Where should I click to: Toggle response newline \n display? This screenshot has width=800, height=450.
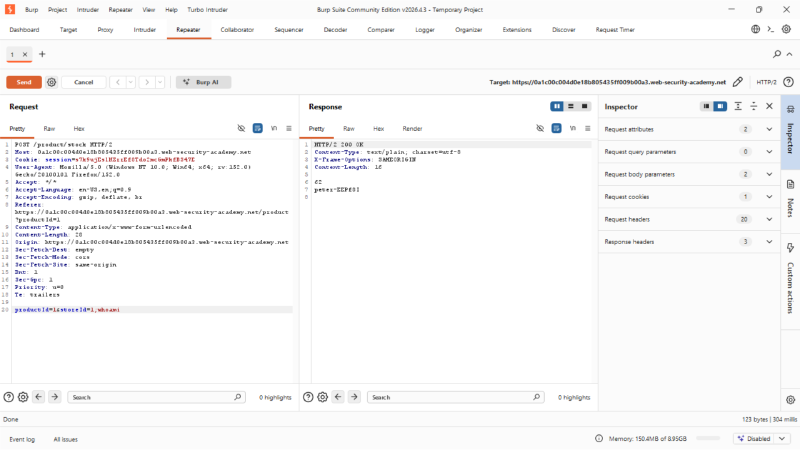[x=573, y=129]
